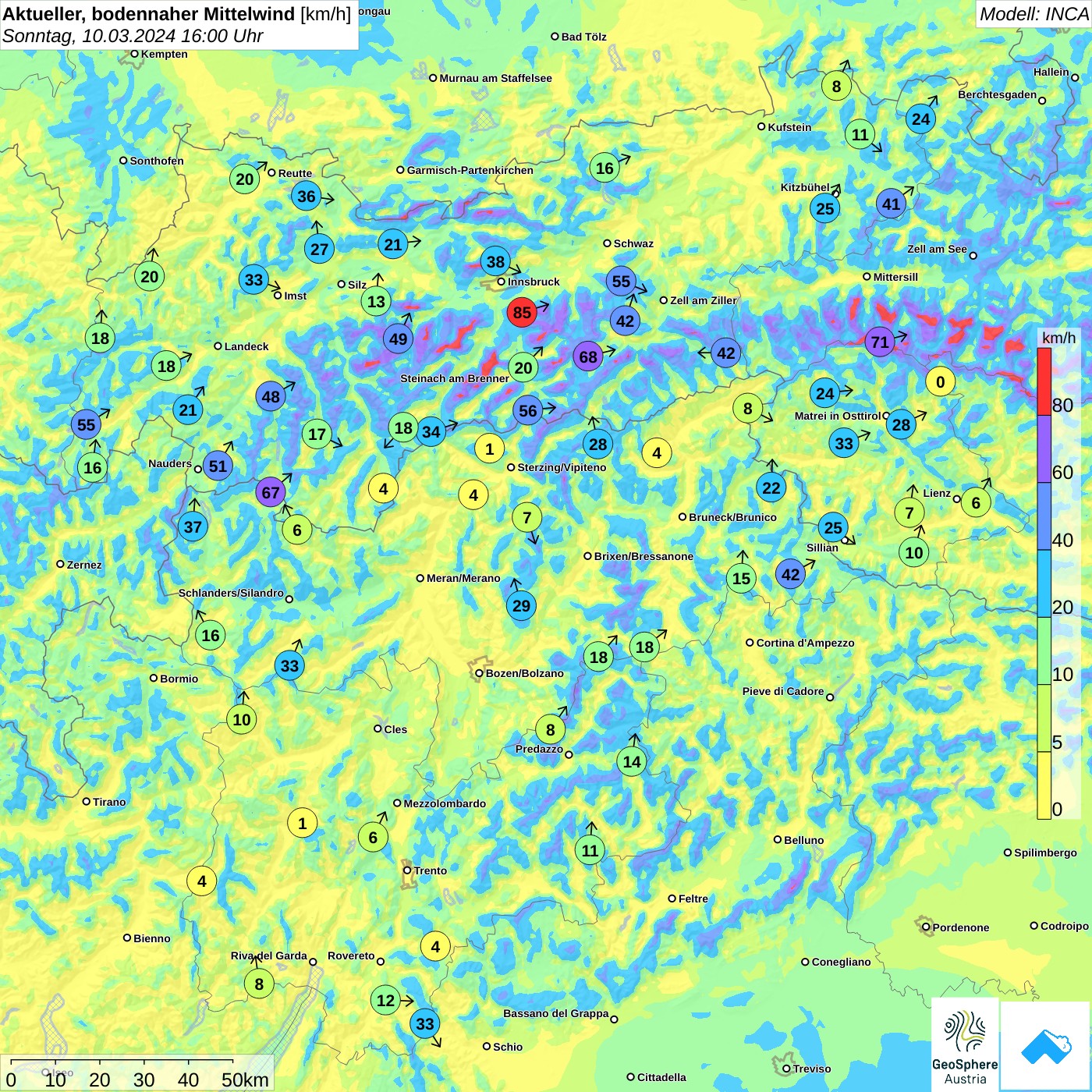Select the 34 km/h wind marker
The width and height of the screenshot is (1092, 1092).
click(x=431, y=431)
